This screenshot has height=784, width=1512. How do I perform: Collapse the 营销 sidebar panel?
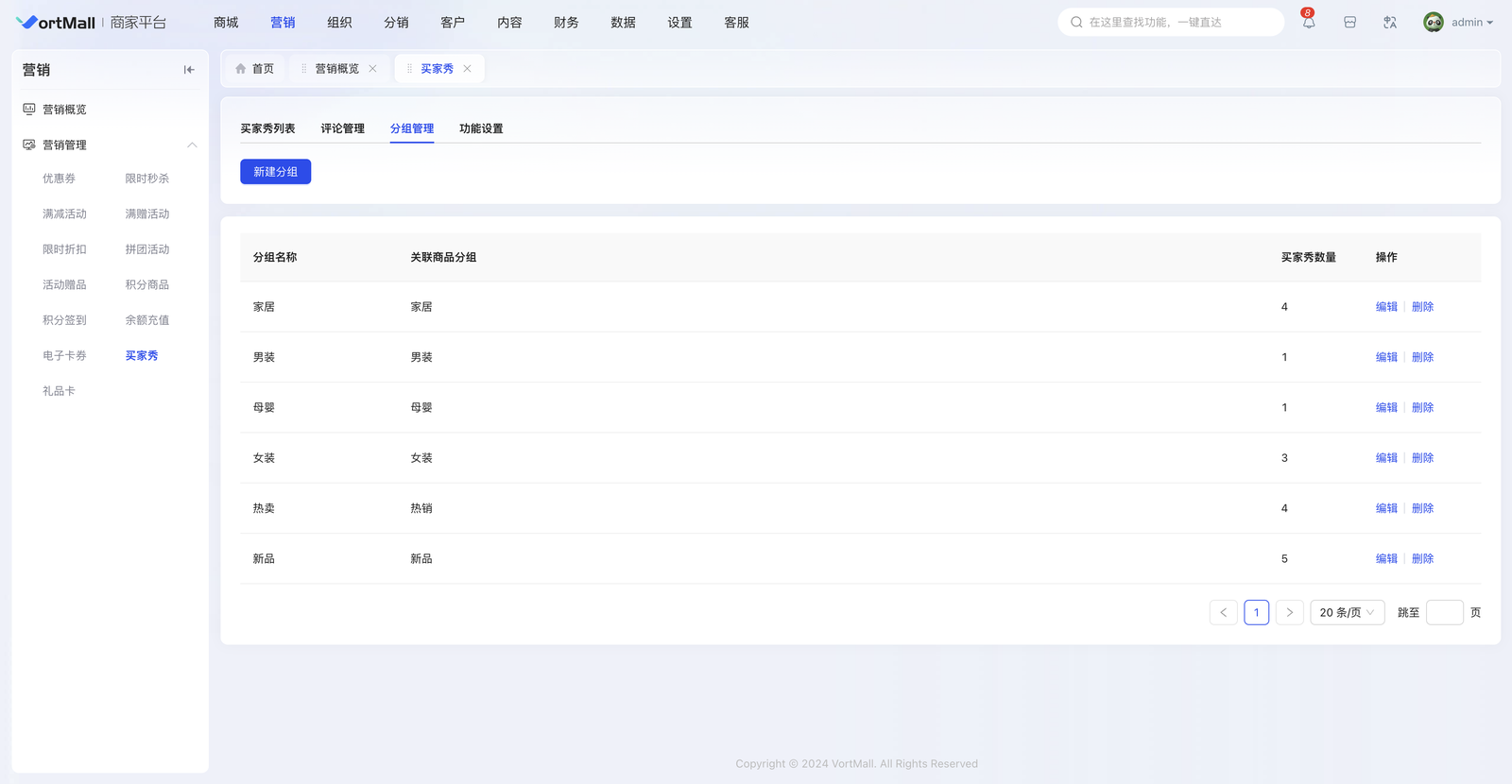pos(189,70)
